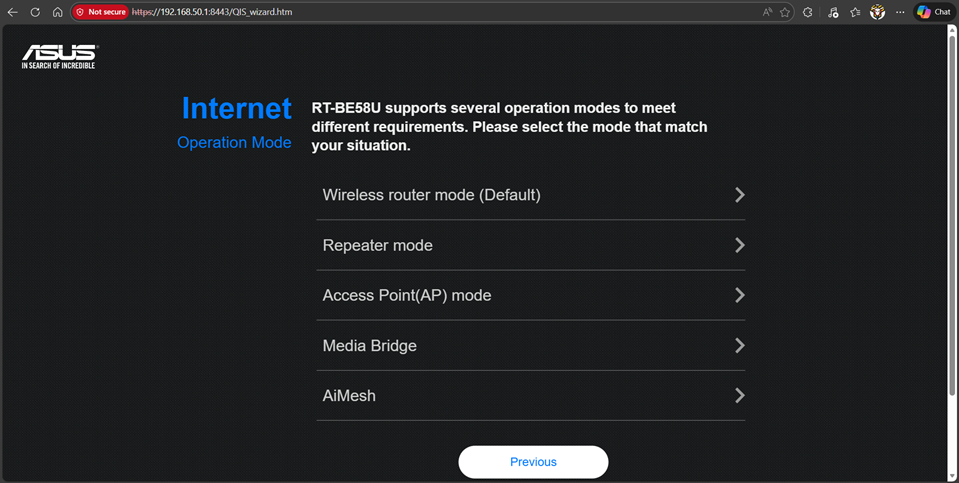Open the browser Extensions puzzle icon
This screenshot has height=483, width=959.
(x=808, y=12)
